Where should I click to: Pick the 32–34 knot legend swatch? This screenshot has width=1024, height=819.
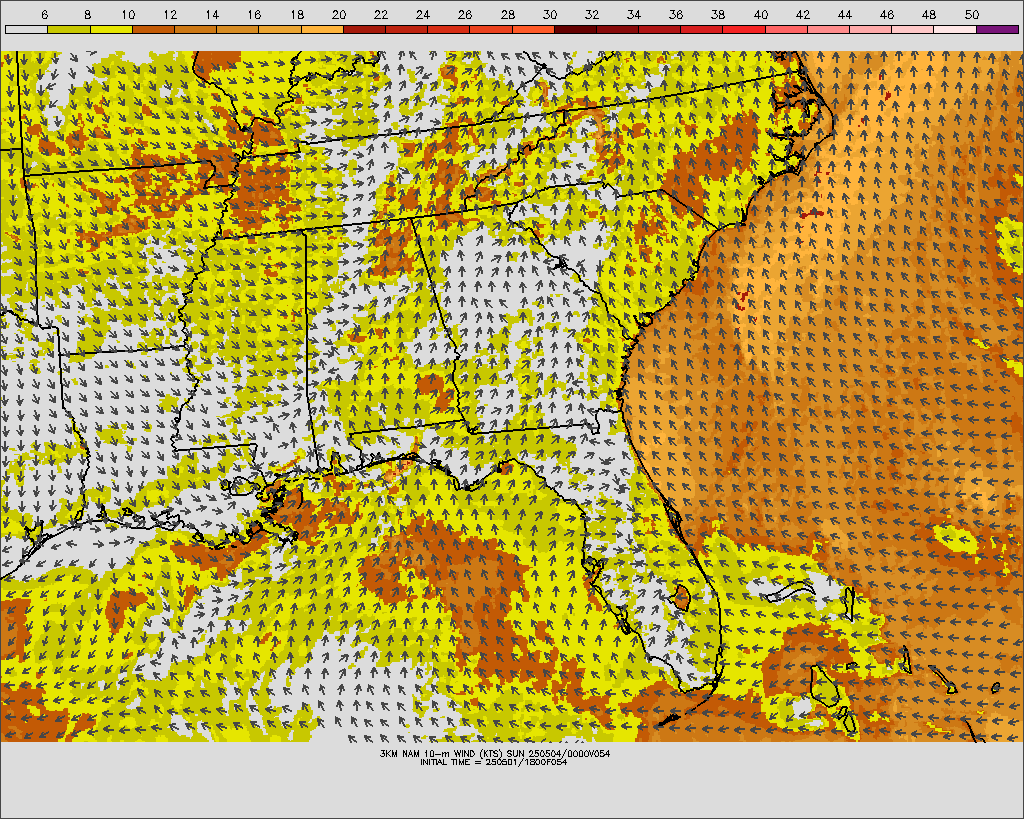pos(617,29)
